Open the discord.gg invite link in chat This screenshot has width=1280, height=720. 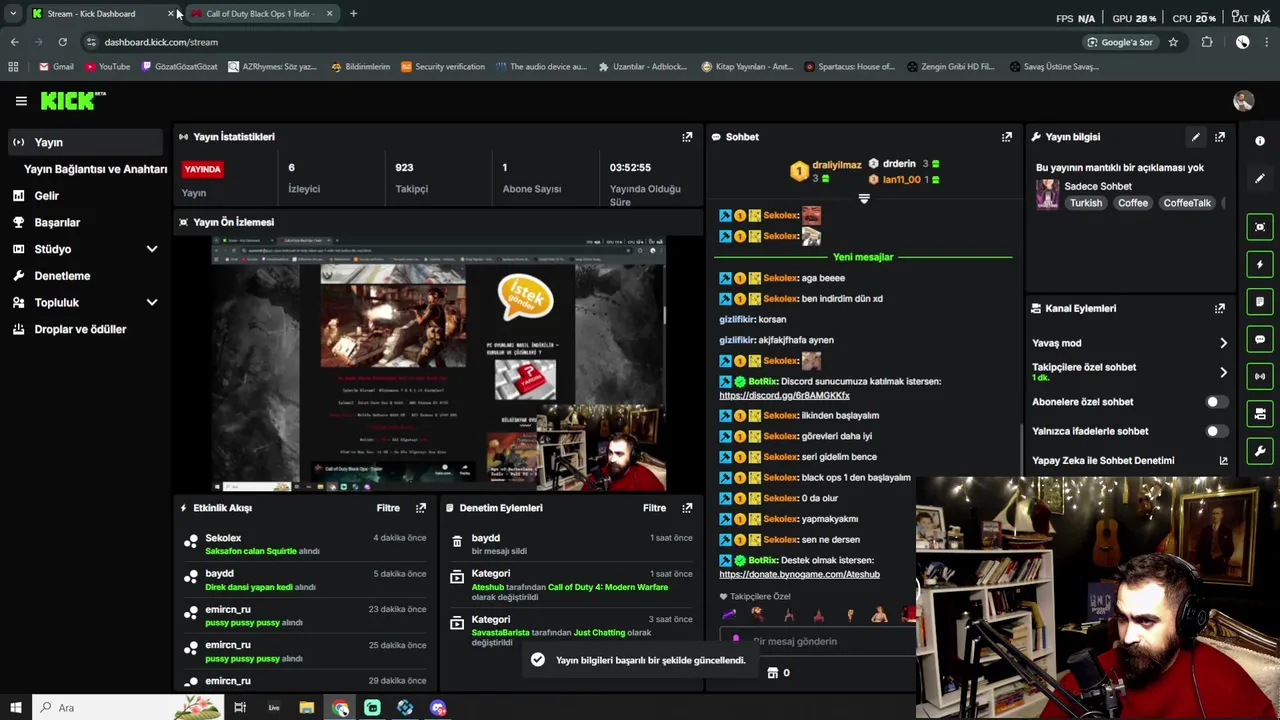tap(784, 396)
